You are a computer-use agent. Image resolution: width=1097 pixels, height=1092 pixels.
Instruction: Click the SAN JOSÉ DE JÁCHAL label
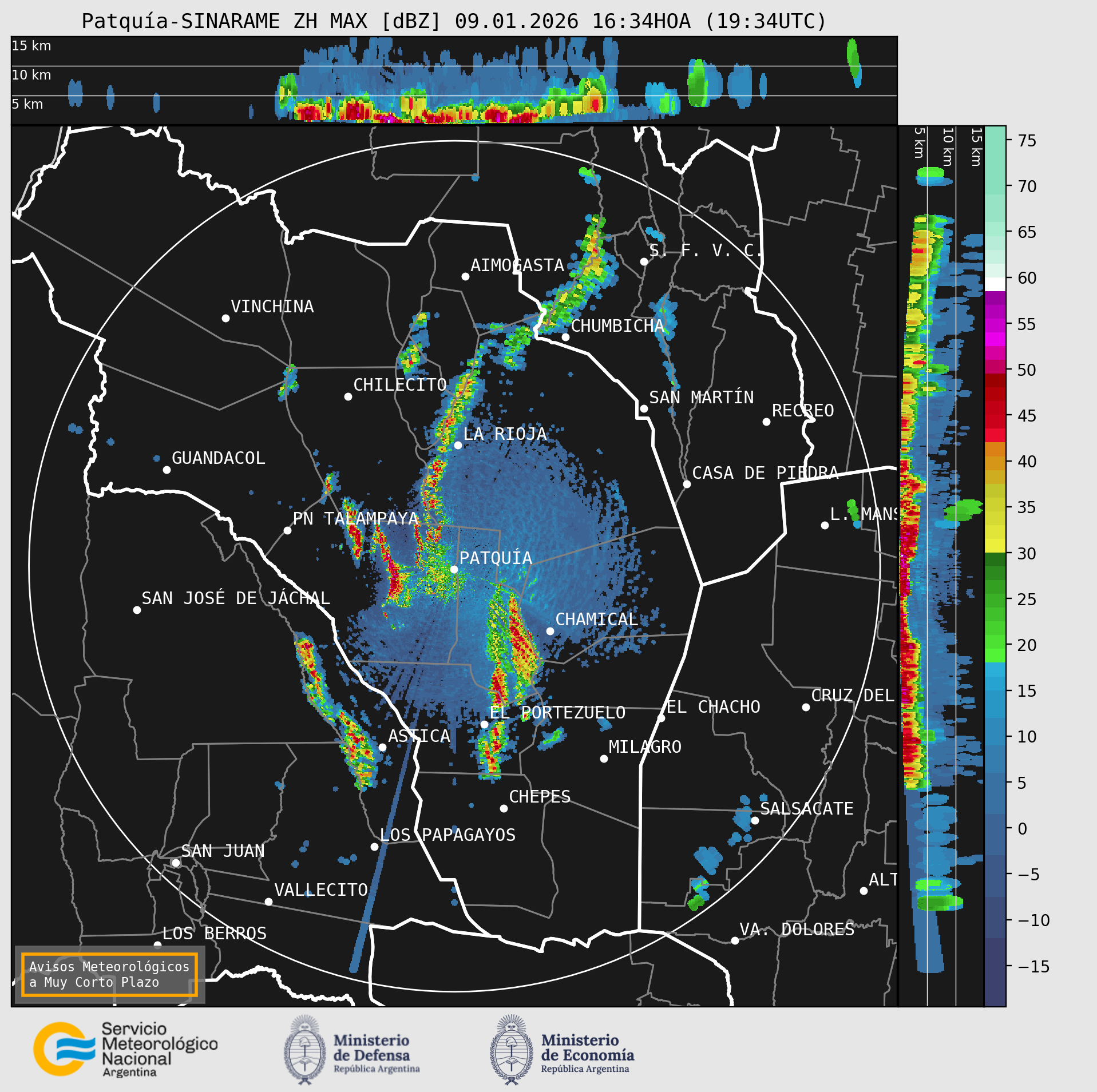236,598
